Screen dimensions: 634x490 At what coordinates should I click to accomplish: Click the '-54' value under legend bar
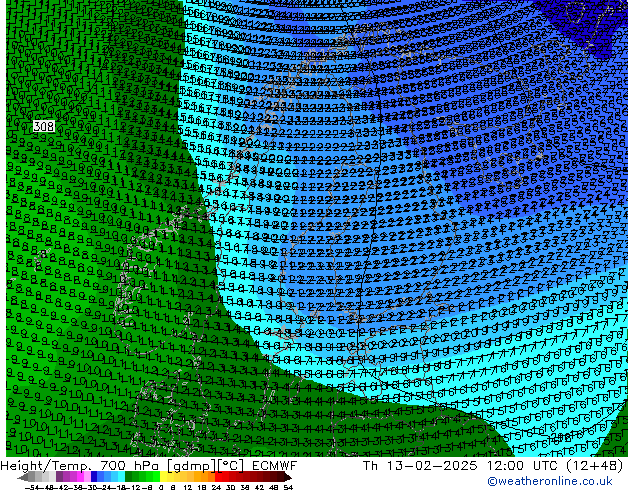32,488
